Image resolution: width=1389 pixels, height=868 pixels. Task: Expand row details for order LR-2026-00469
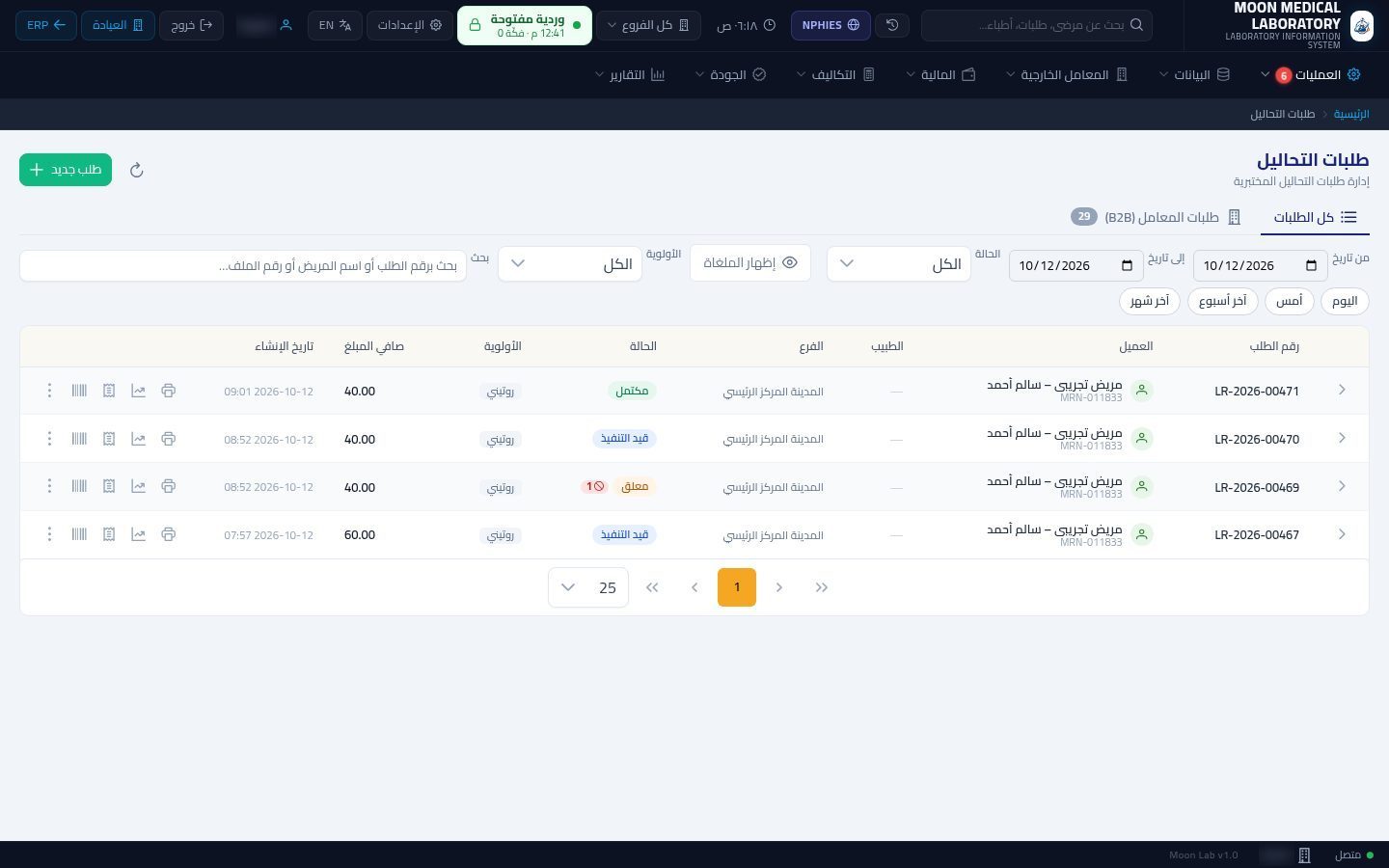click(1342, 486)
